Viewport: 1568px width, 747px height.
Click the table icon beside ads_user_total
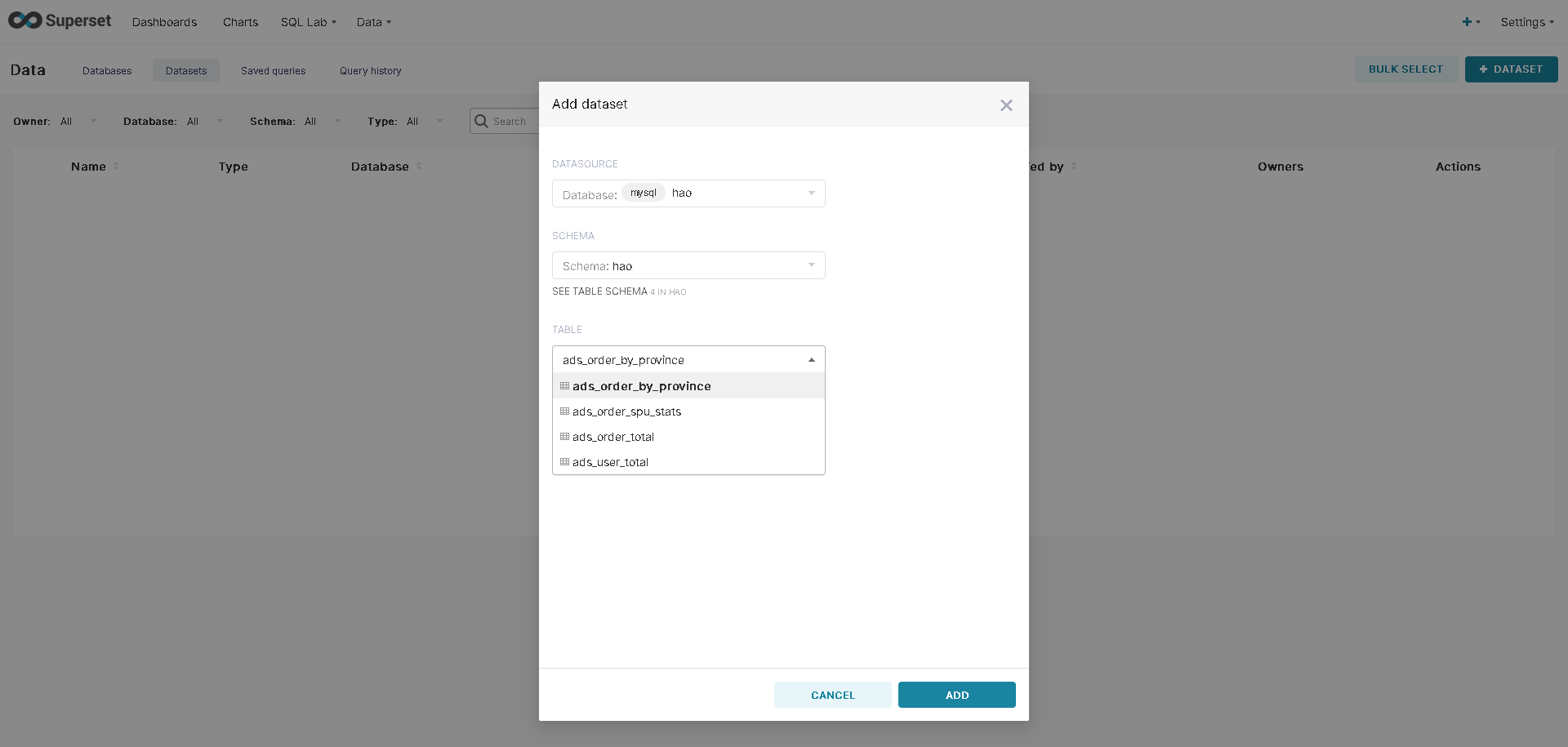(x=565, y=462)
